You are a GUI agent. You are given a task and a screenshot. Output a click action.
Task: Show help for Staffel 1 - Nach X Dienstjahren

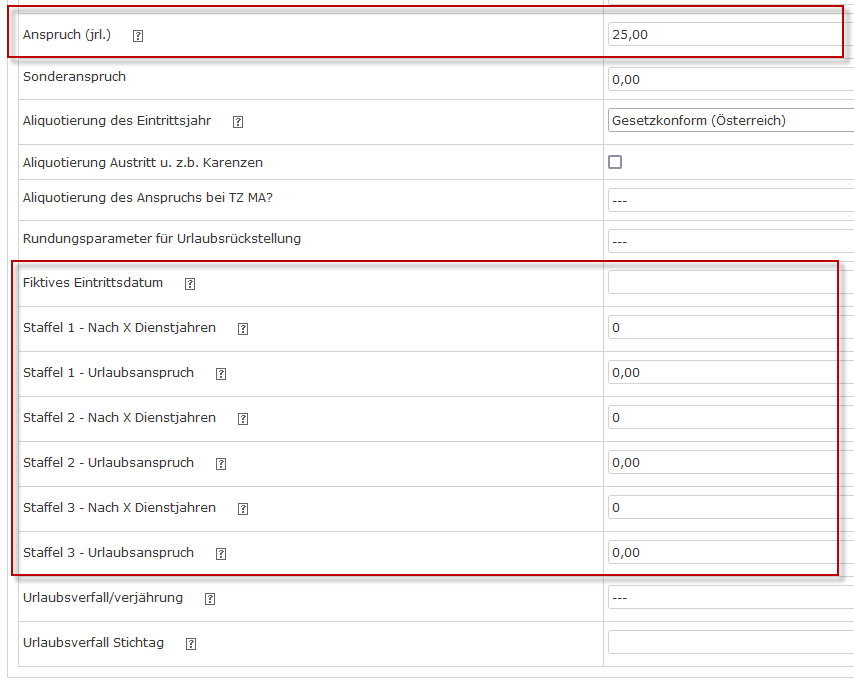[x=243, y=329]
